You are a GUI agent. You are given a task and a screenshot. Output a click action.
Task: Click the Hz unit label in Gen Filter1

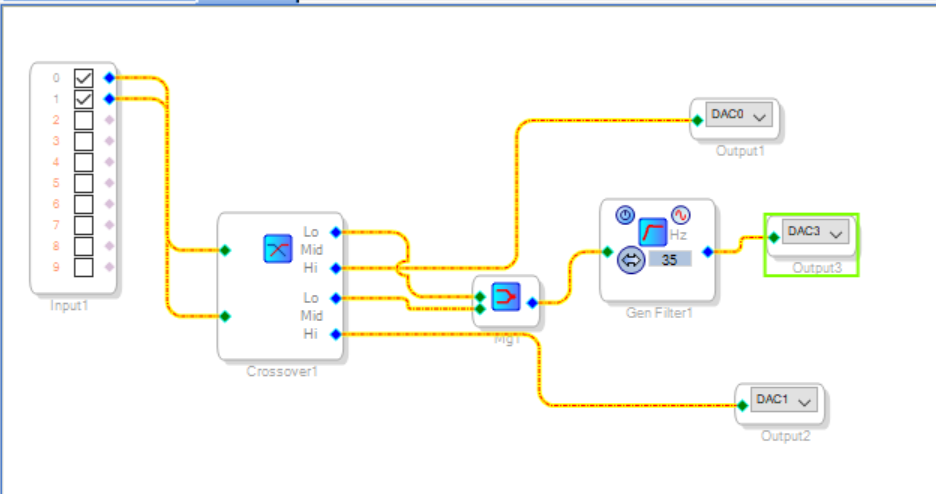[678, 234]
